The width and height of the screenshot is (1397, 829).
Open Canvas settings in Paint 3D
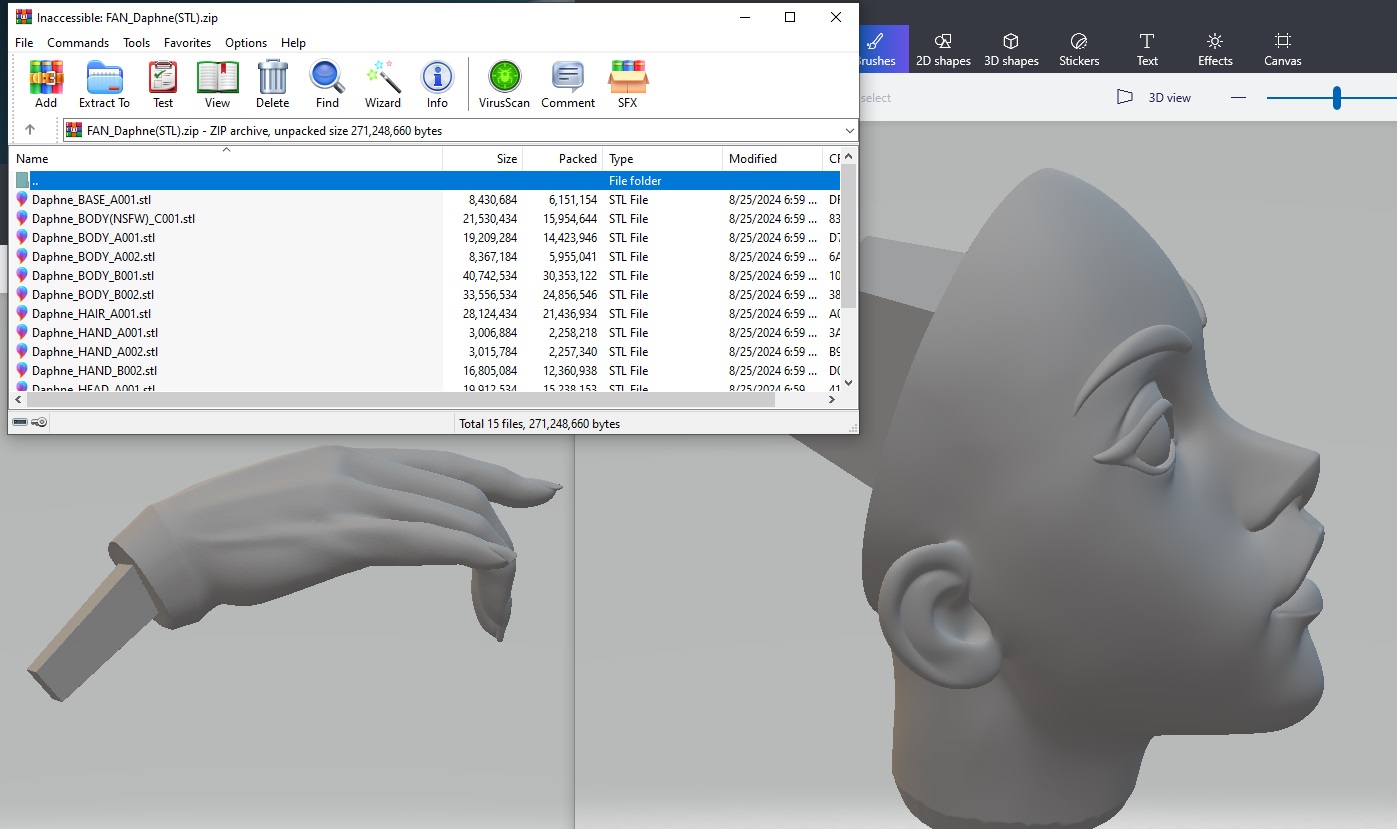click(1283, 49)
